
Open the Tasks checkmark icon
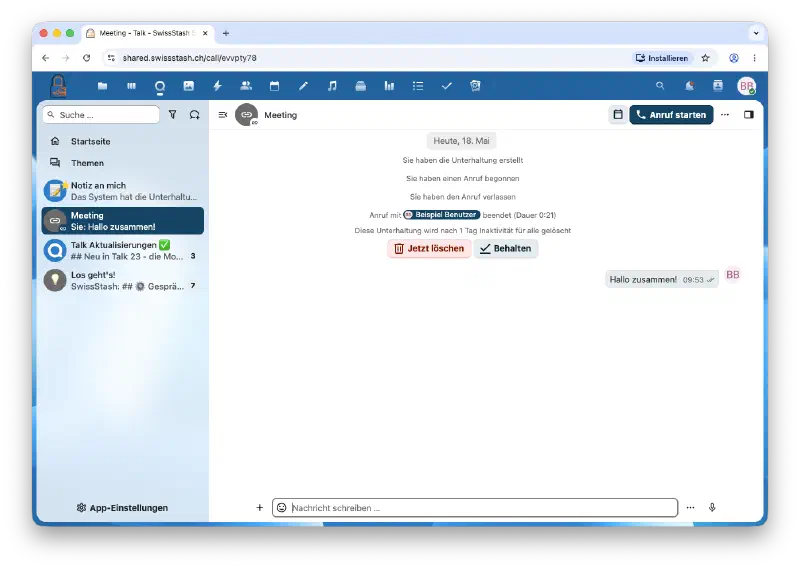point(446,86)
